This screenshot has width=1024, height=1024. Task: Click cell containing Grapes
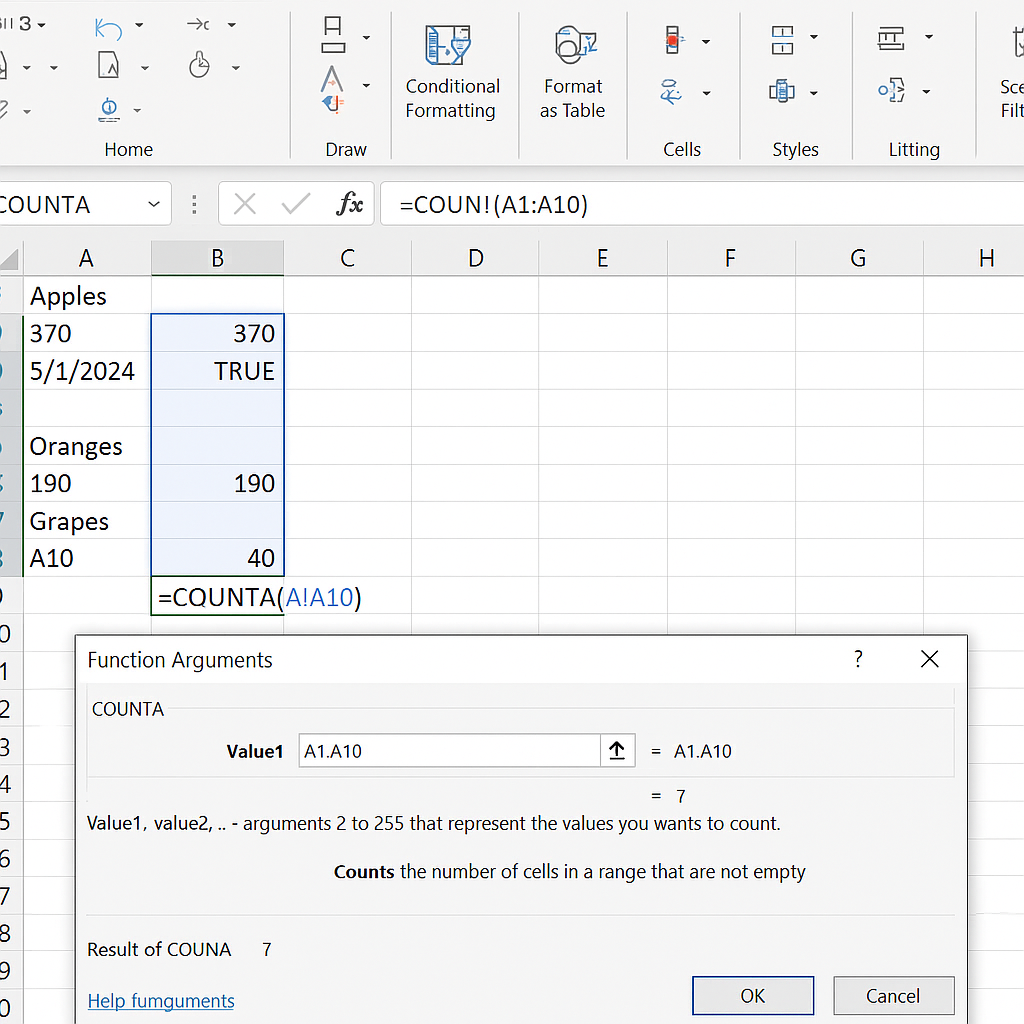point(87,521)
